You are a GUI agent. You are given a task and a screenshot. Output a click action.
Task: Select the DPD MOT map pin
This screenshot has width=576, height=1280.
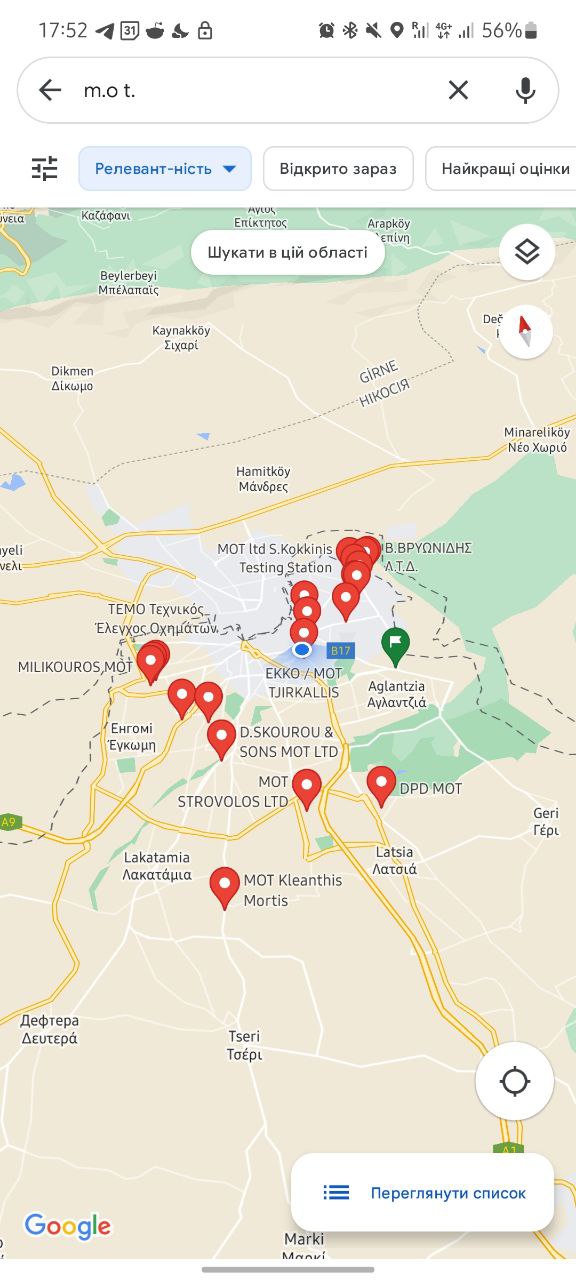(x=381, y=786)
